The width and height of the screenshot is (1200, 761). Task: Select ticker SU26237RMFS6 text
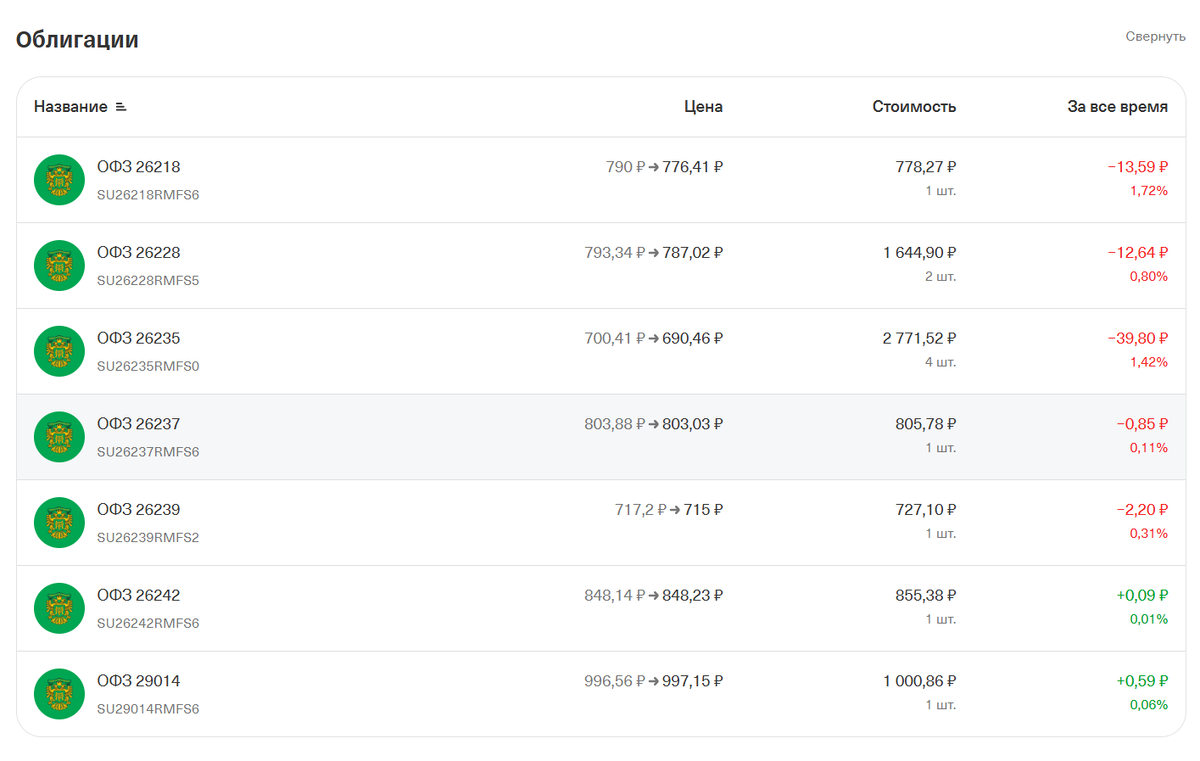pyautogui.click(x=148, y=452)
